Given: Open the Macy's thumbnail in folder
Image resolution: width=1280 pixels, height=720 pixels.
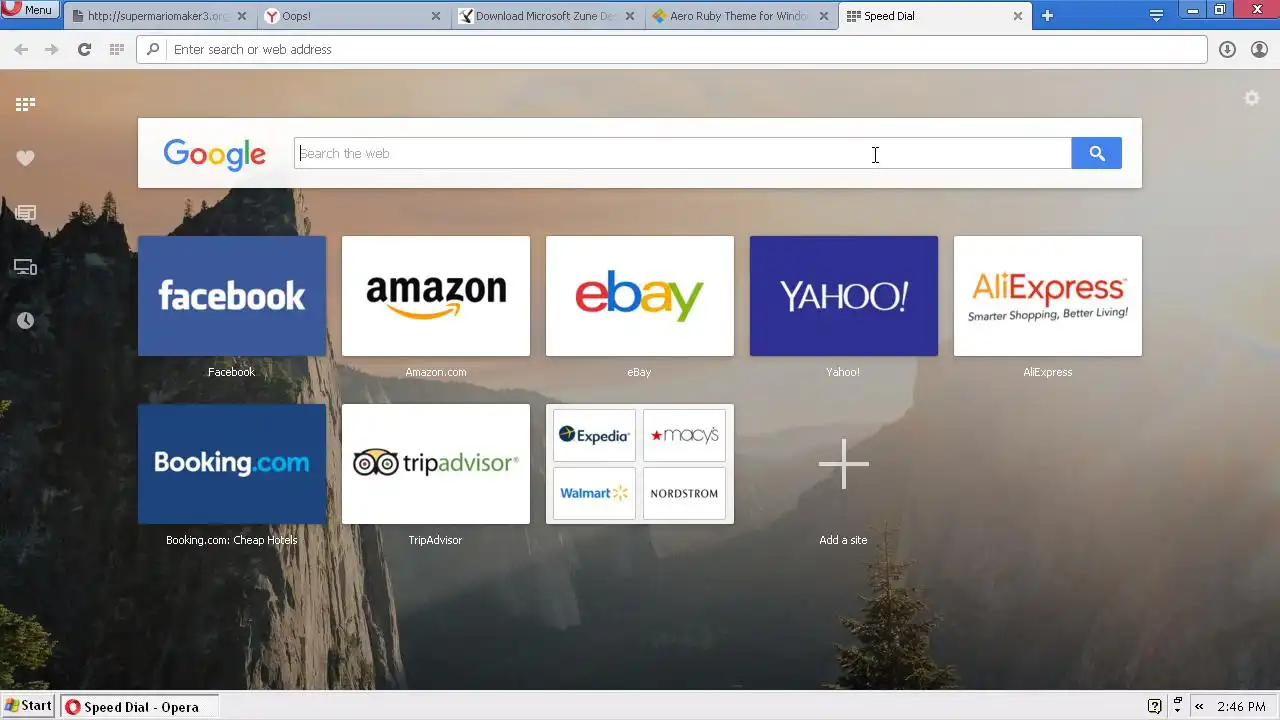Looking at the screenshot, I should [684, 435].
